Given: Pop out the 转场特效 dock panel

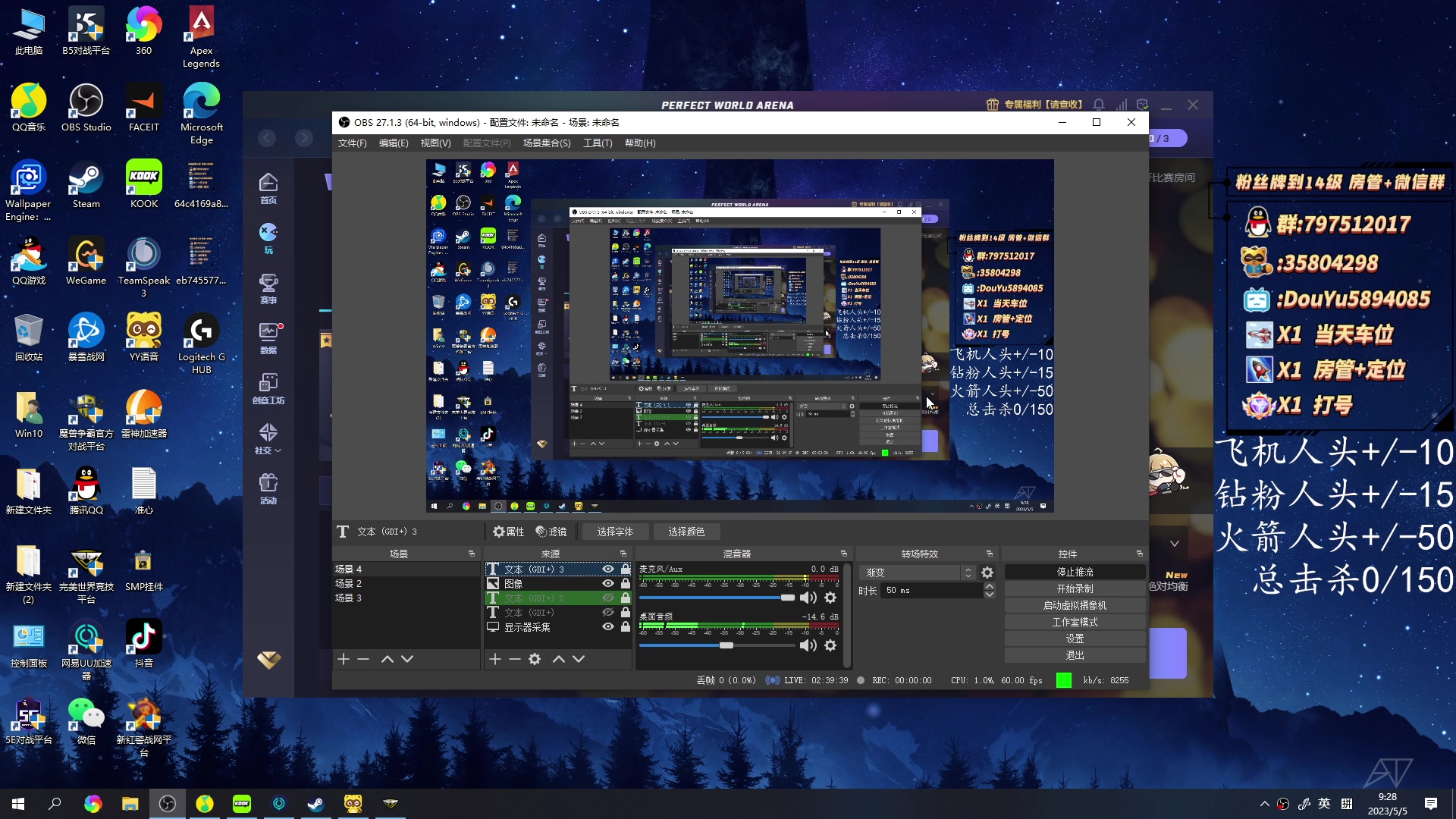Looking at the screenshot, I should pos(989,554).
